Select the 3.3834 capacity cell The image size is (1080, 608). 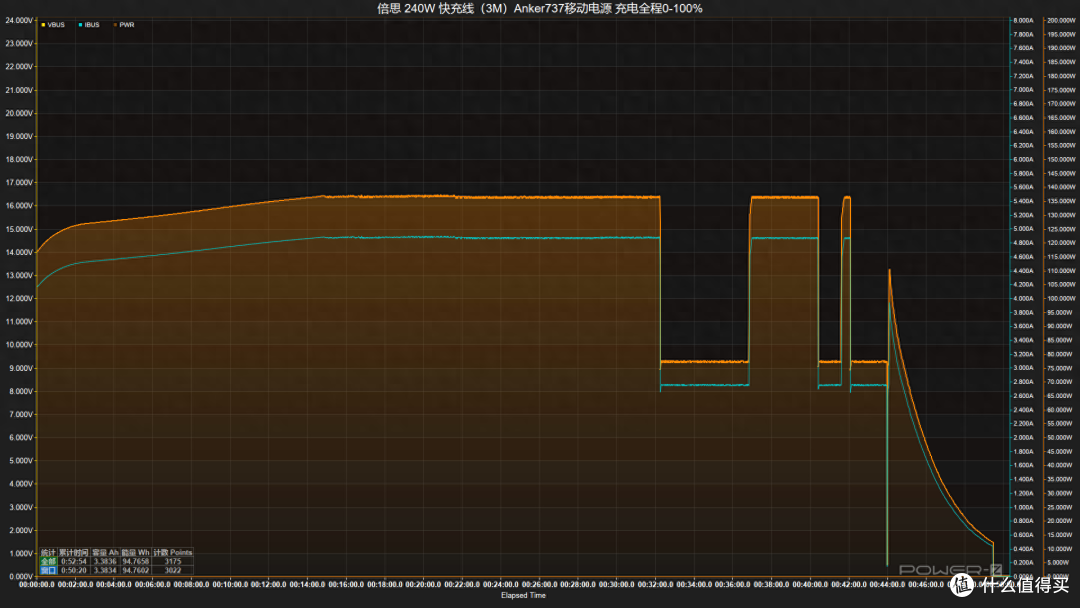(x=105, y=570)
